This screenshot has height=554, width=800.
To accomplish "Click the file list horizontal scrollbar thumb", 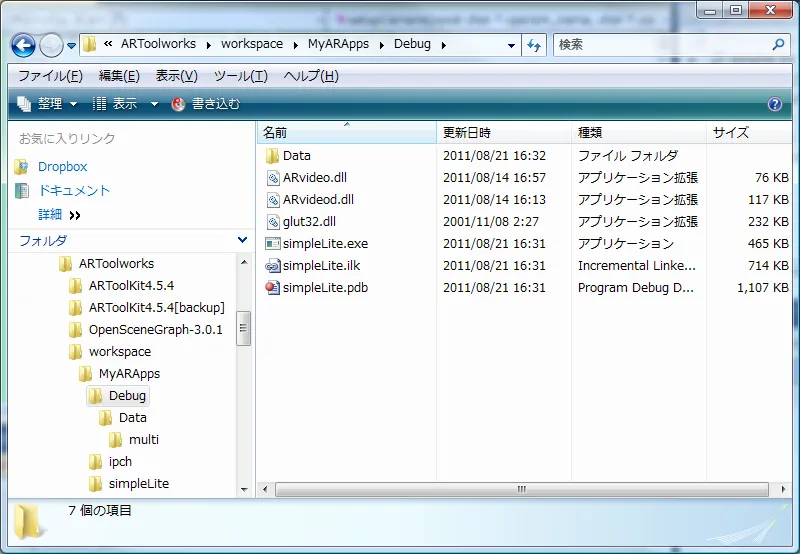I will [521, 489].
